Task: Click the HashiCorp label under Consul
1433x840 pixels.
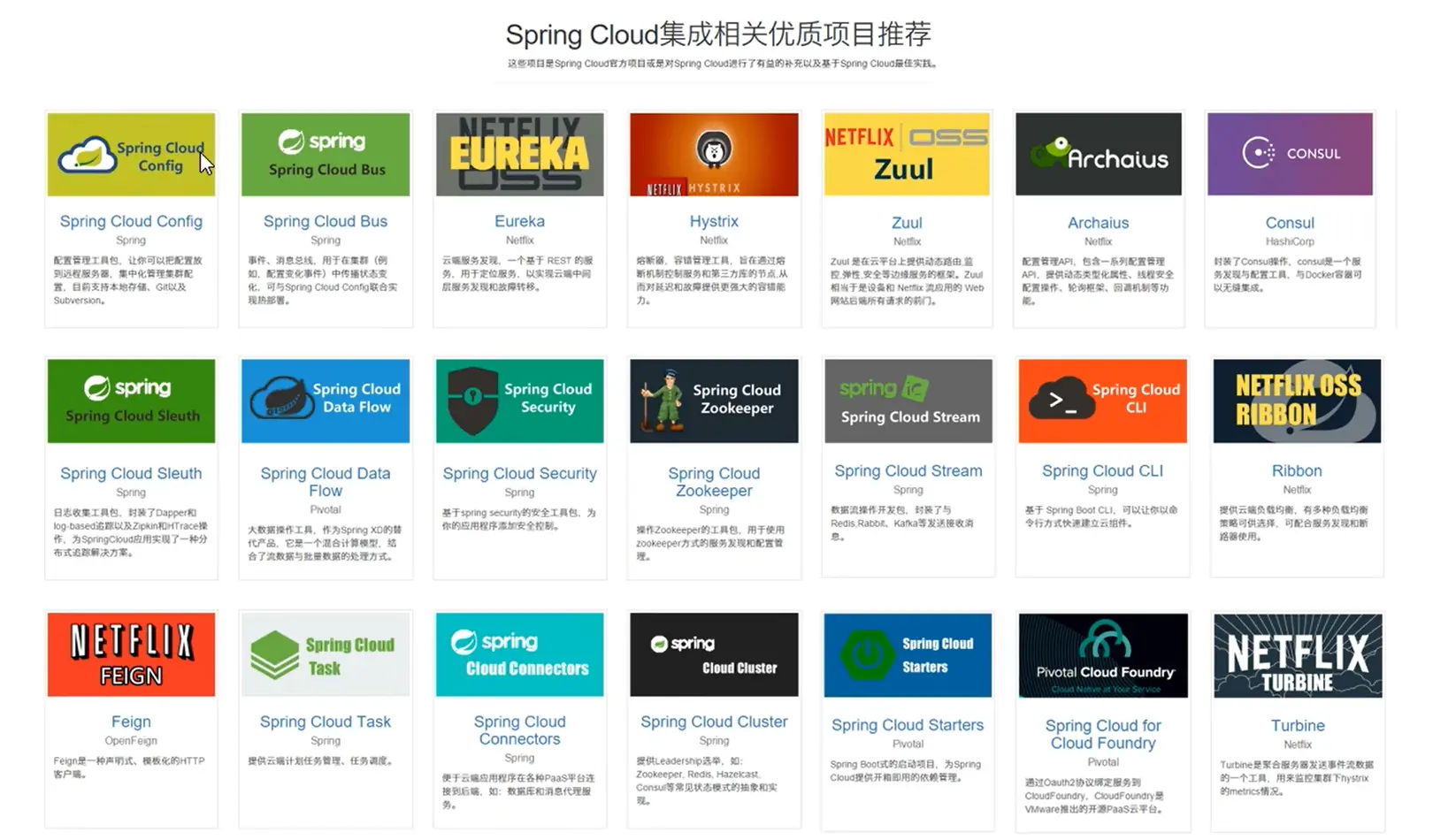Action: pyautogui.click(x=1290, y=241)
